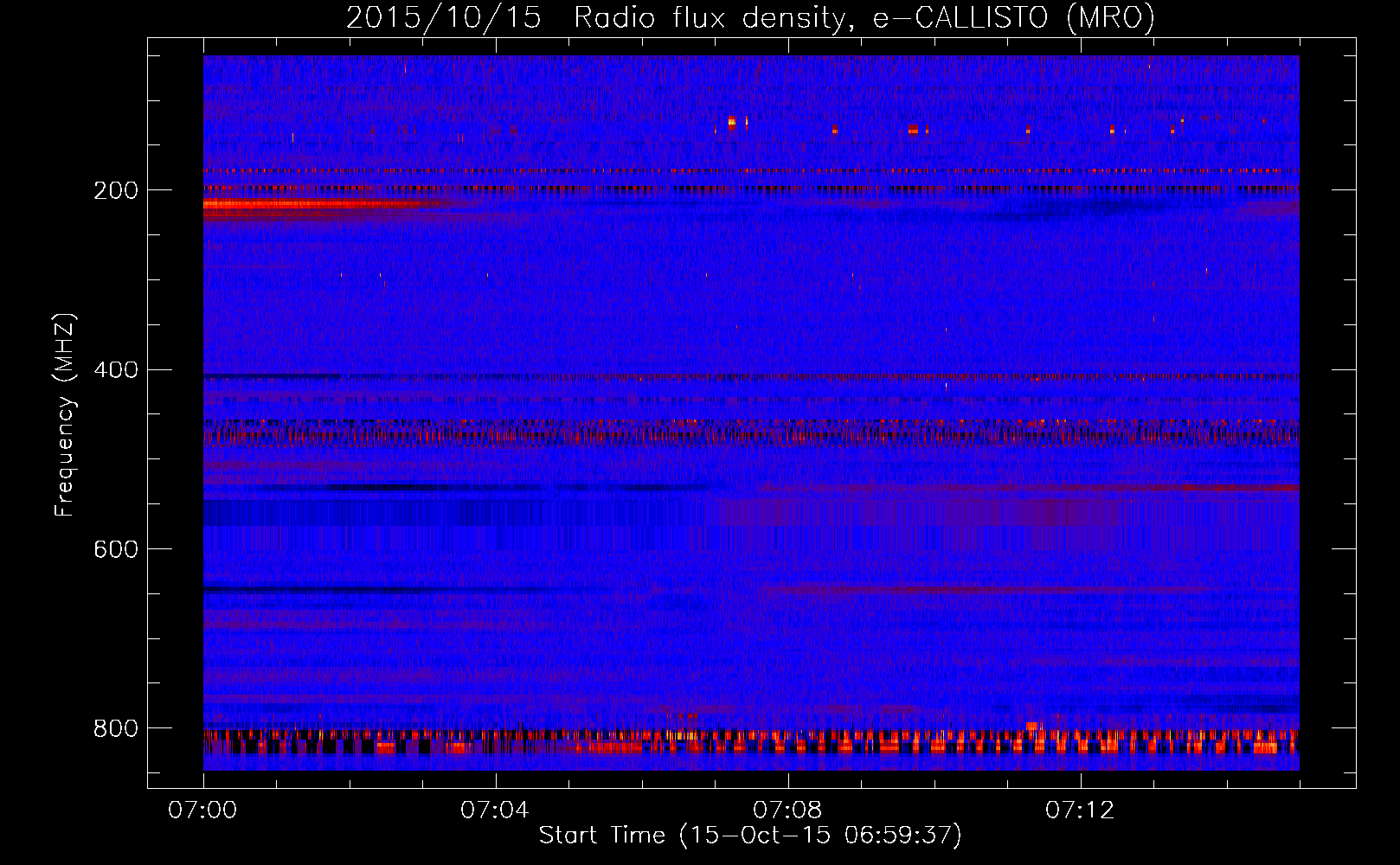Click the Start Time axis label
The height and width of the screenshot is (865, 1400).
click(750, 835)
